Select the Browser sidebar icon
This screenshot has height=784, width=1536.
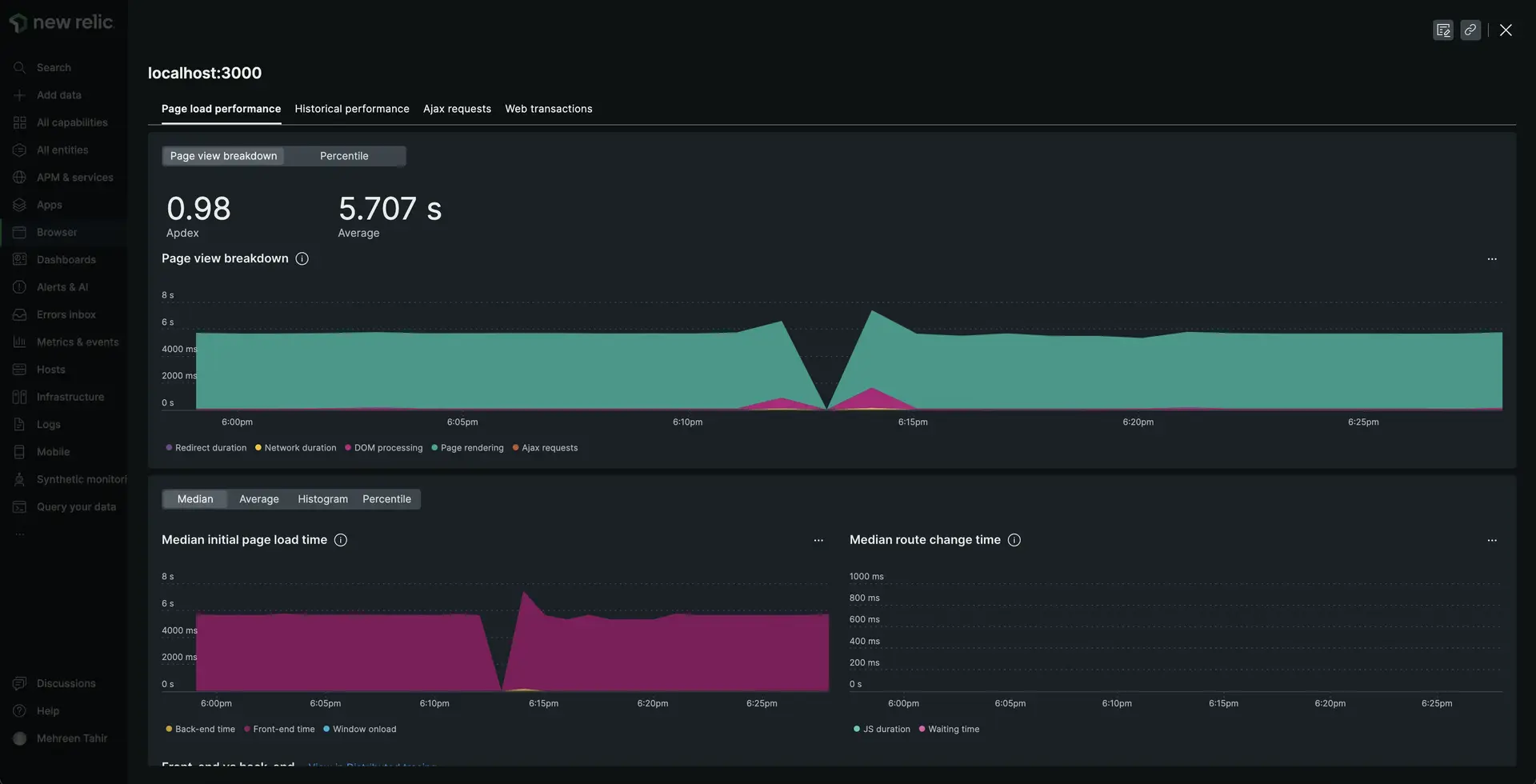point(20,232)
